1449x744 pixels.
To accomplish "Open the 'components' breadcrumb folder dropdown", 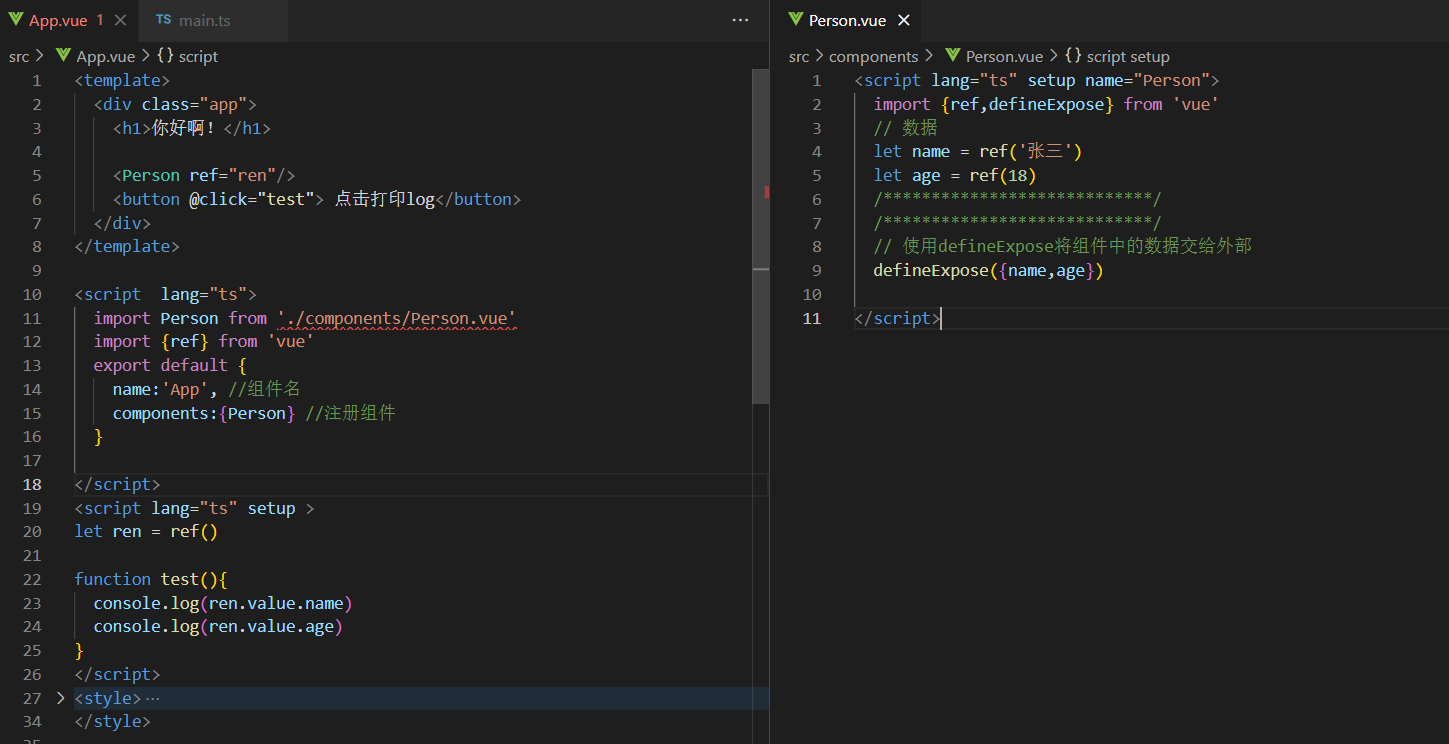I will click(x=873, y=56).
